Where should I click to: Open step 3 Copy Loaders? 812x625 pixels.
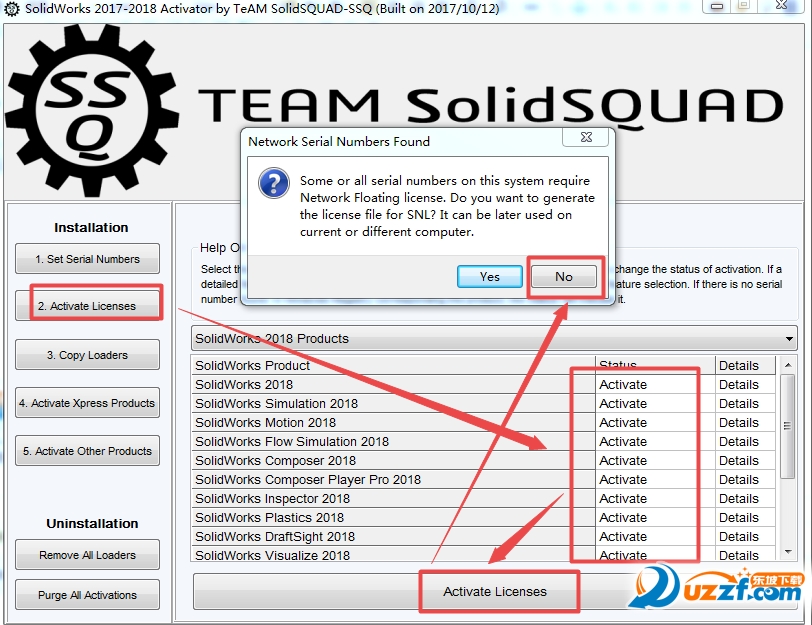click(x=88, y=355)
